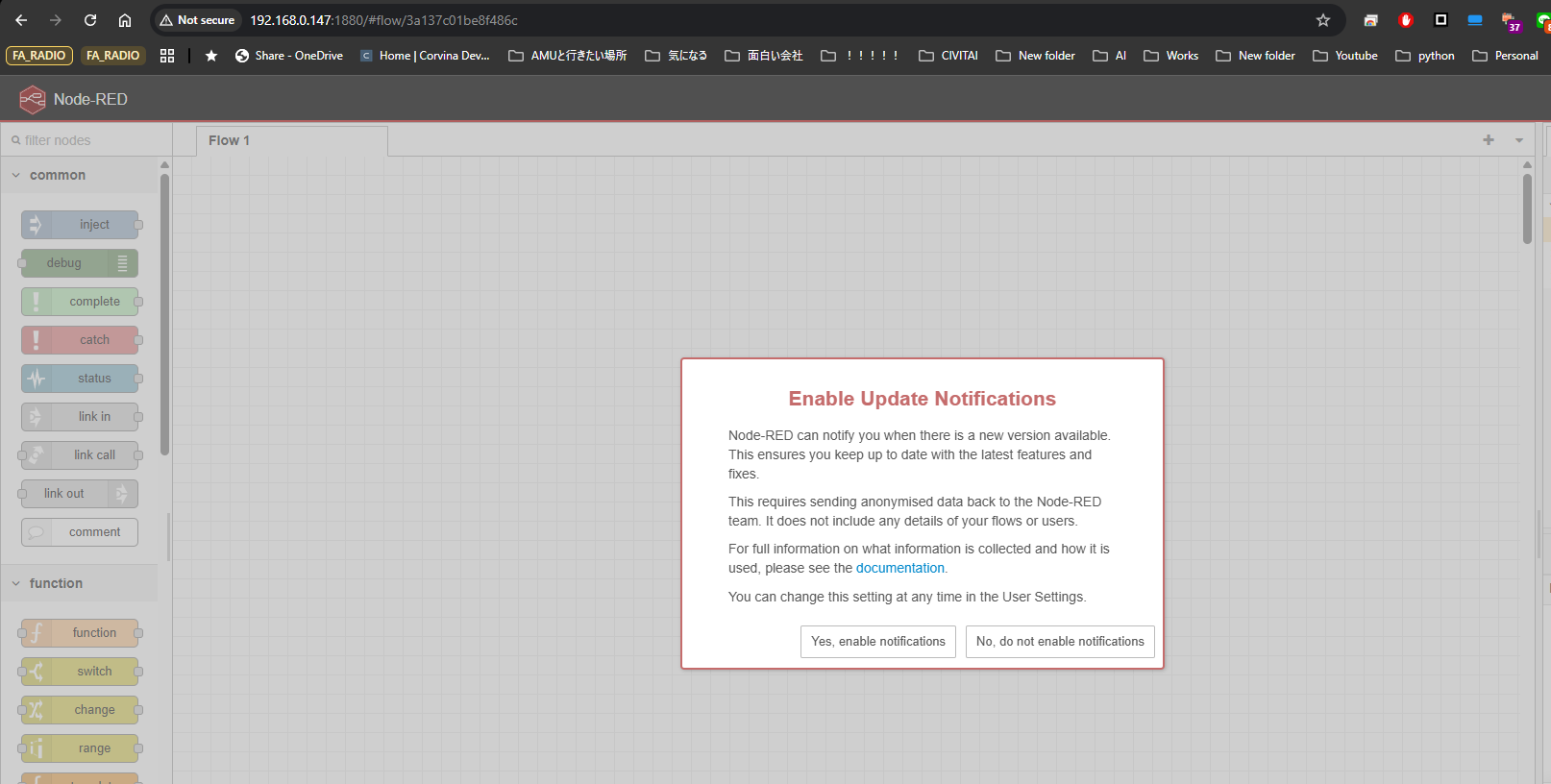Screen dimensions: 1551x784
Task: Click No, do not enable notifications
Action: tap(1059, 642)
